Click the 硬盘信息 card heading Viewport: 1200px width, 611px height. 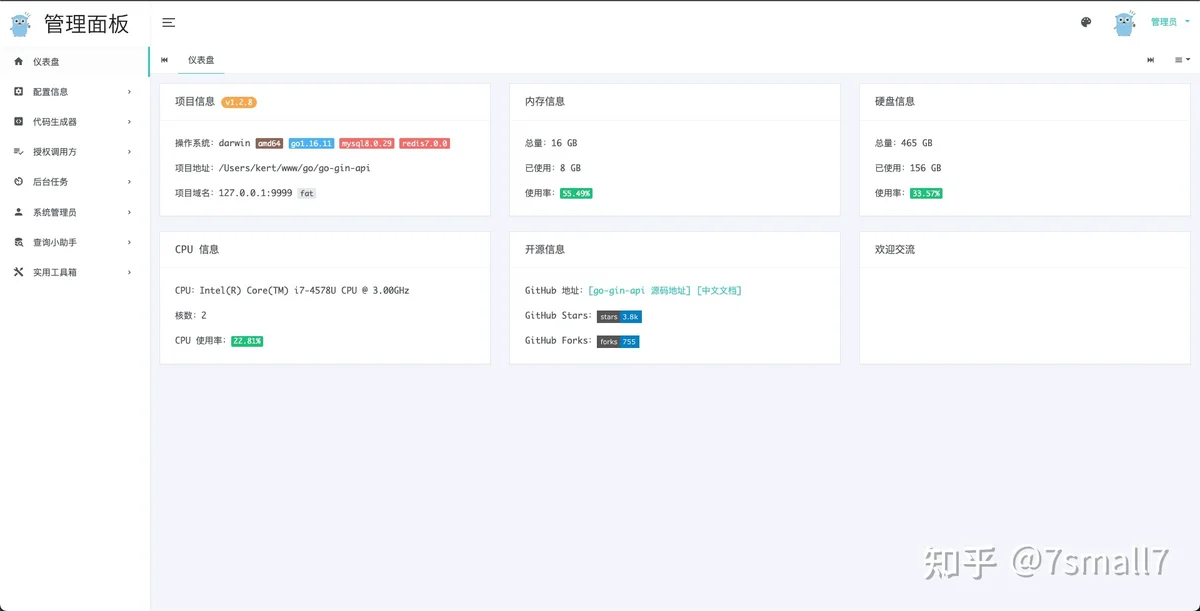click(x=895, y=101)
